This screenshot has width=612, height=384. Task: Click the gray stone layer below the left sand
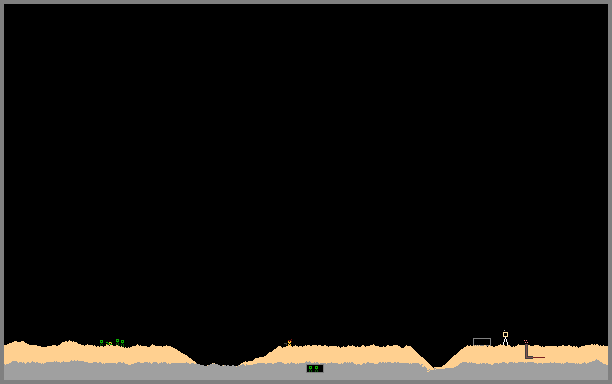pos(98,371)
